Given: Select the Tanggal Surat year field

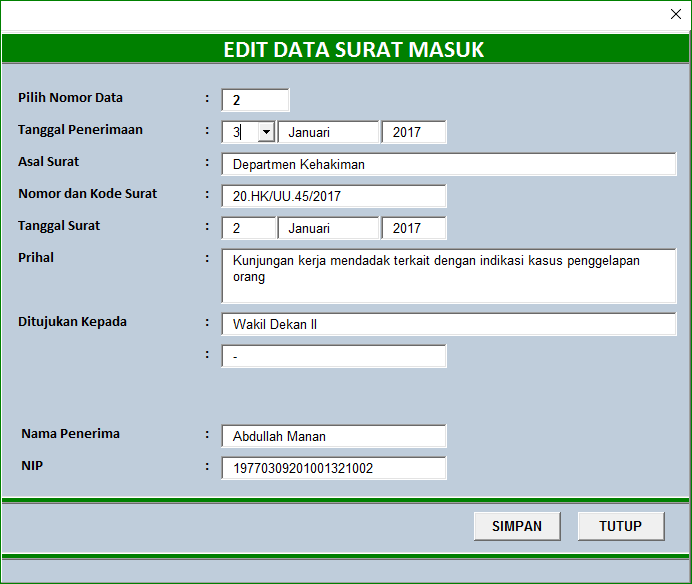Looking at the screenshot, I should (414, 228).
